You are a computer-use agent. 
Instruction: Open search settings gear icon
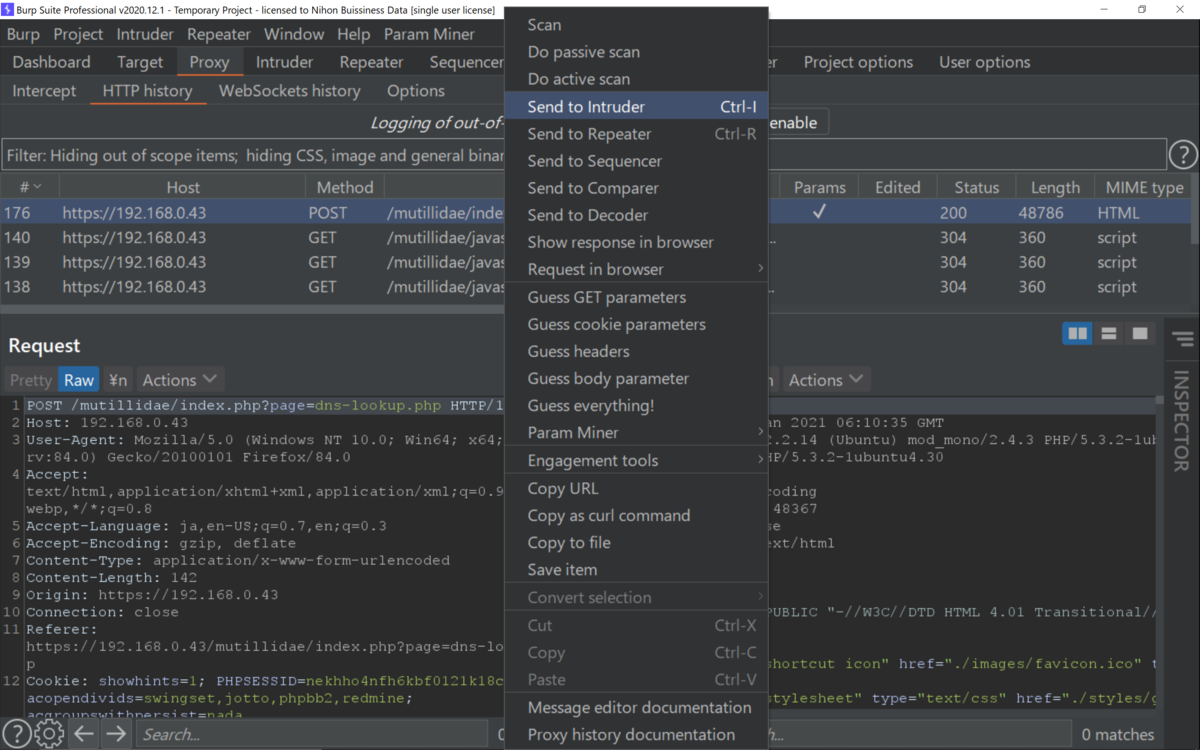click(x=49, y=734)
